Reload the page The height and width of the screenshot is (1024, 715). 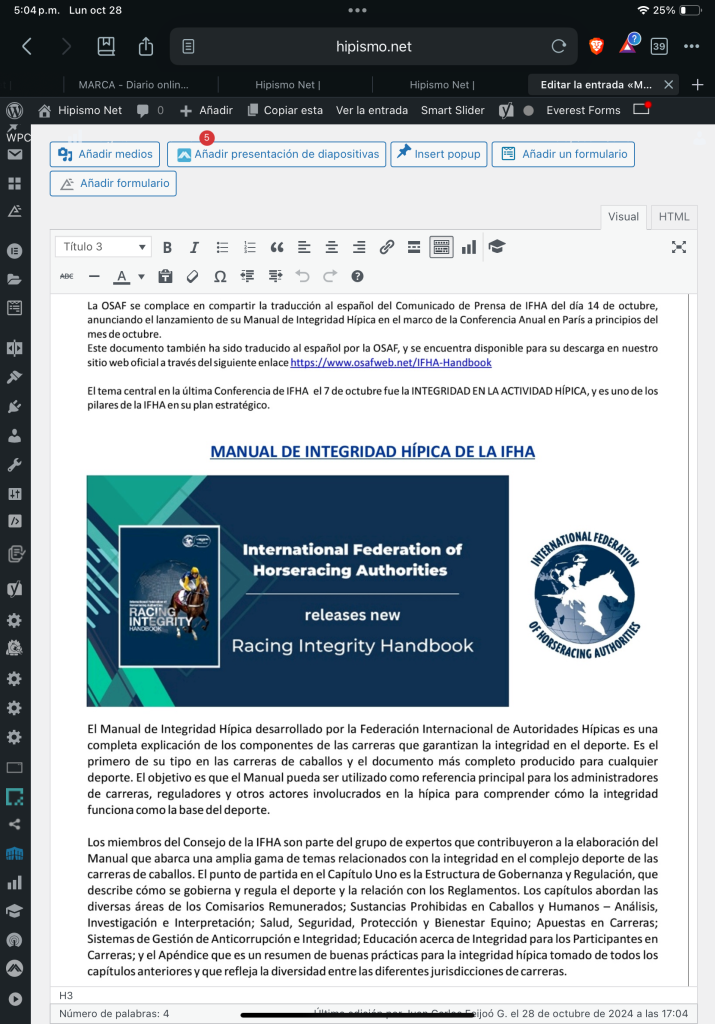click(x=558, y=46)
